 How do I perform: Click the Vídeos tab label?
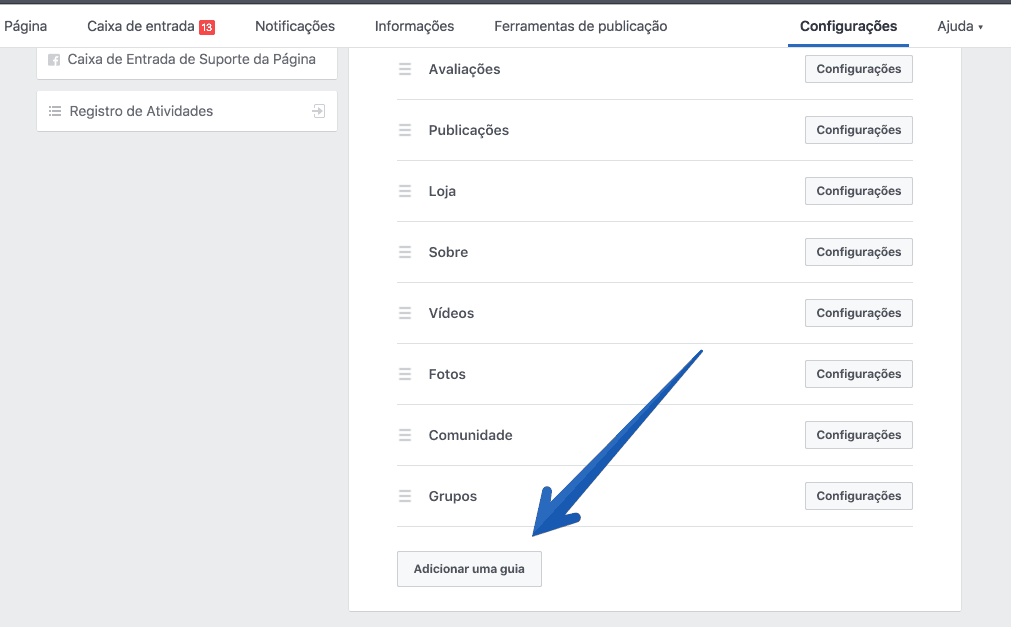[451, 313]
